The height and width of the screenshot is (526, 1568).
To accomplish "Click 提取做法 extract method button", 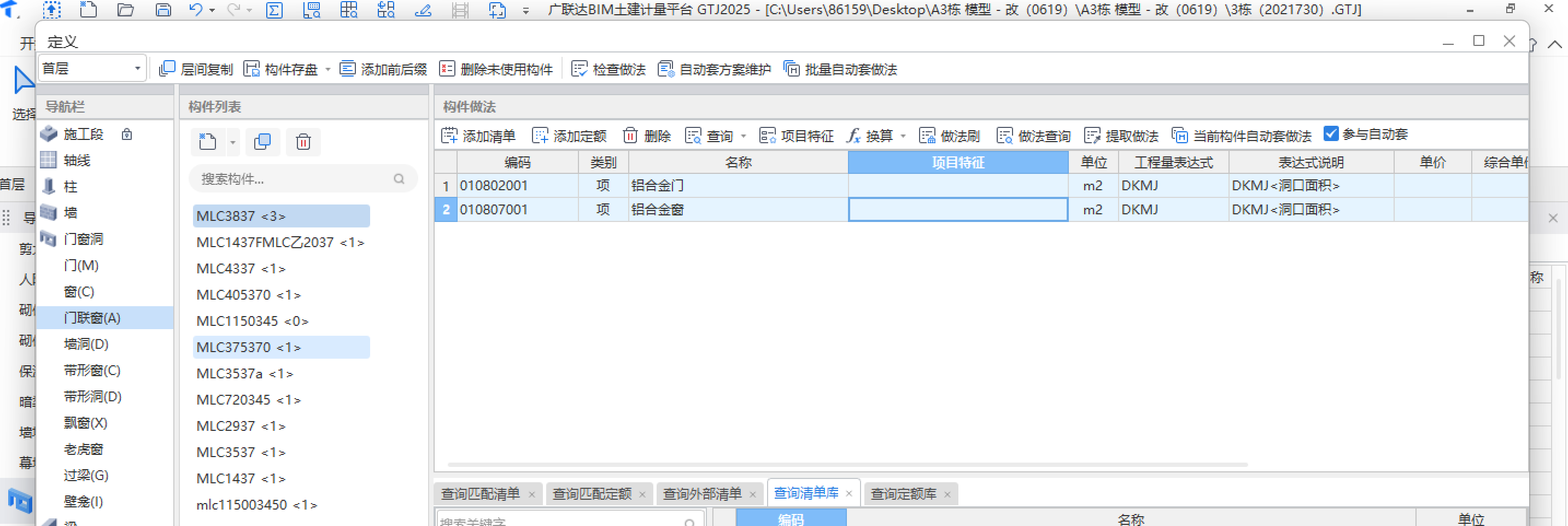I will [x=1121, y=135].
